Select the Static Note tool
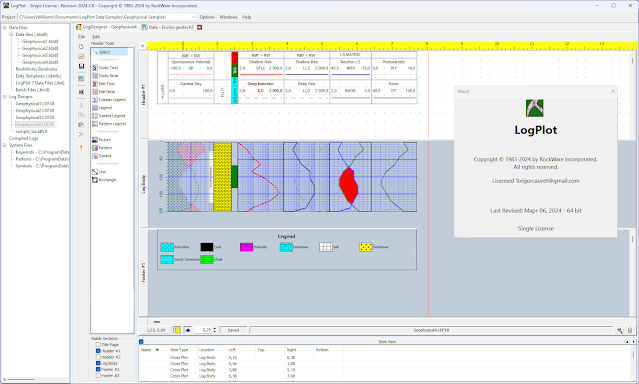Viewport: 639px width, 384px height. click(x=105, y=76)
